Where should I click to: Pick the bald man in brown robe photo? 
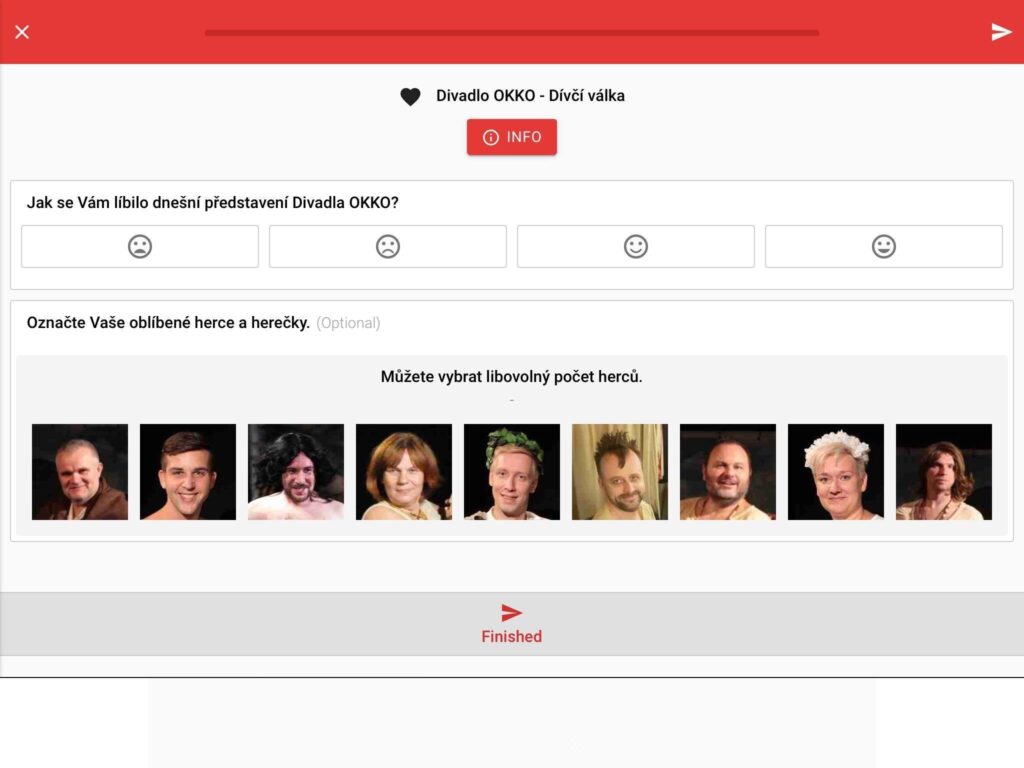[80, 472]
